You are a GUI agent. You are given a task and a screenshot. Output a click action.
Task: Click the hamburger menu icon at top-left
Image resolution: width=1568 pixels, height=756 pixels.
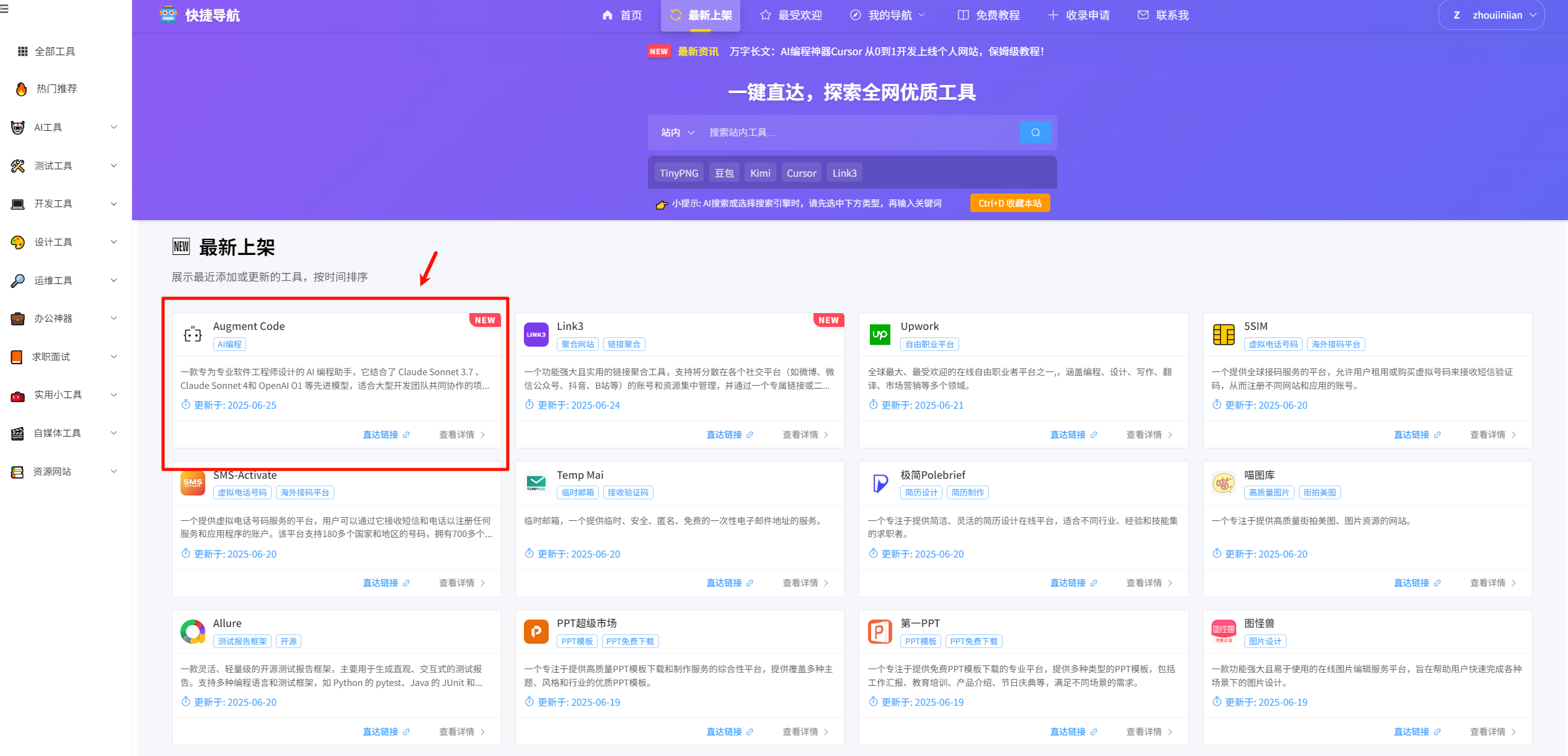[x=4, y=9]
